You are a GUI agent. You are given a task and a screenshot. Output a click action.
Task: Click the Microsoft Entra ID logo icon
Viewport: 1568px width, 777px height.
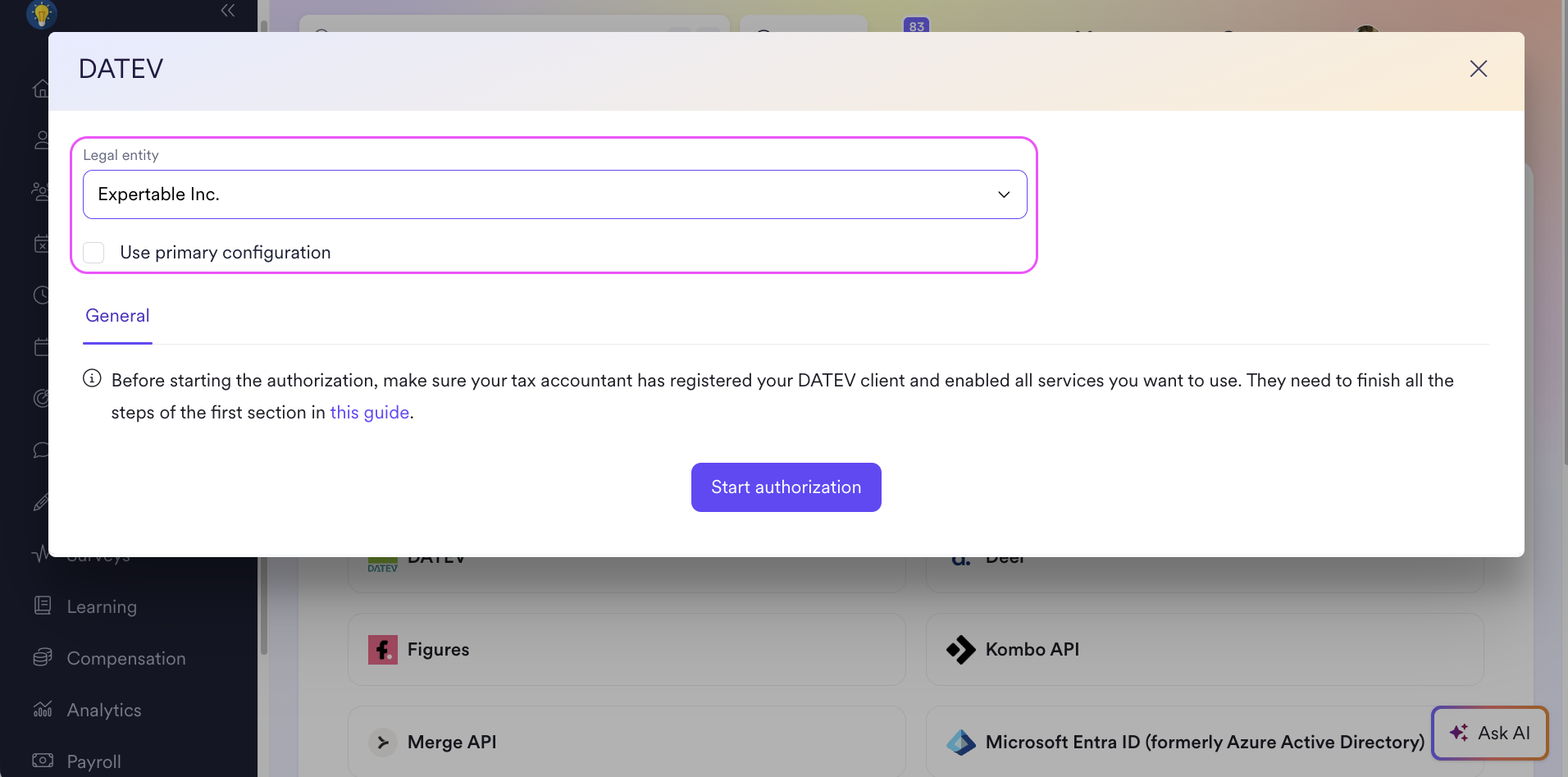pos(961,743)
